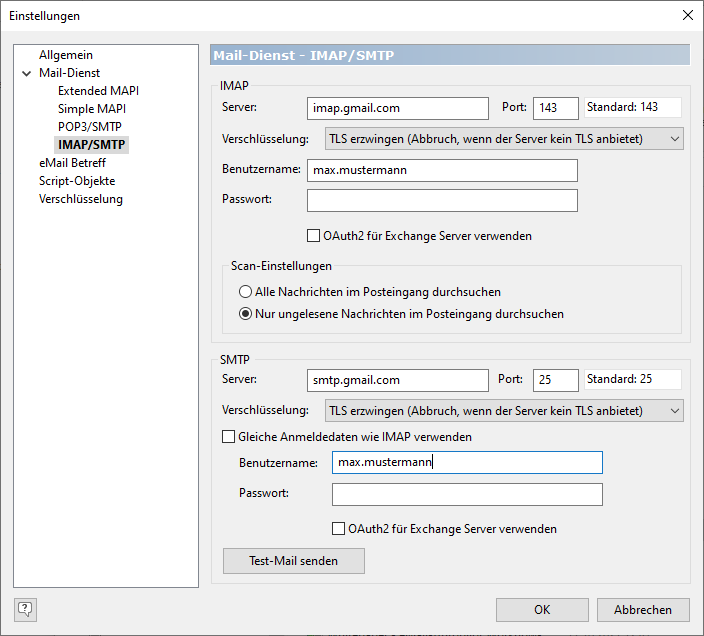Enable OAuth2 for Exchange under IMAP

(314, 236)
